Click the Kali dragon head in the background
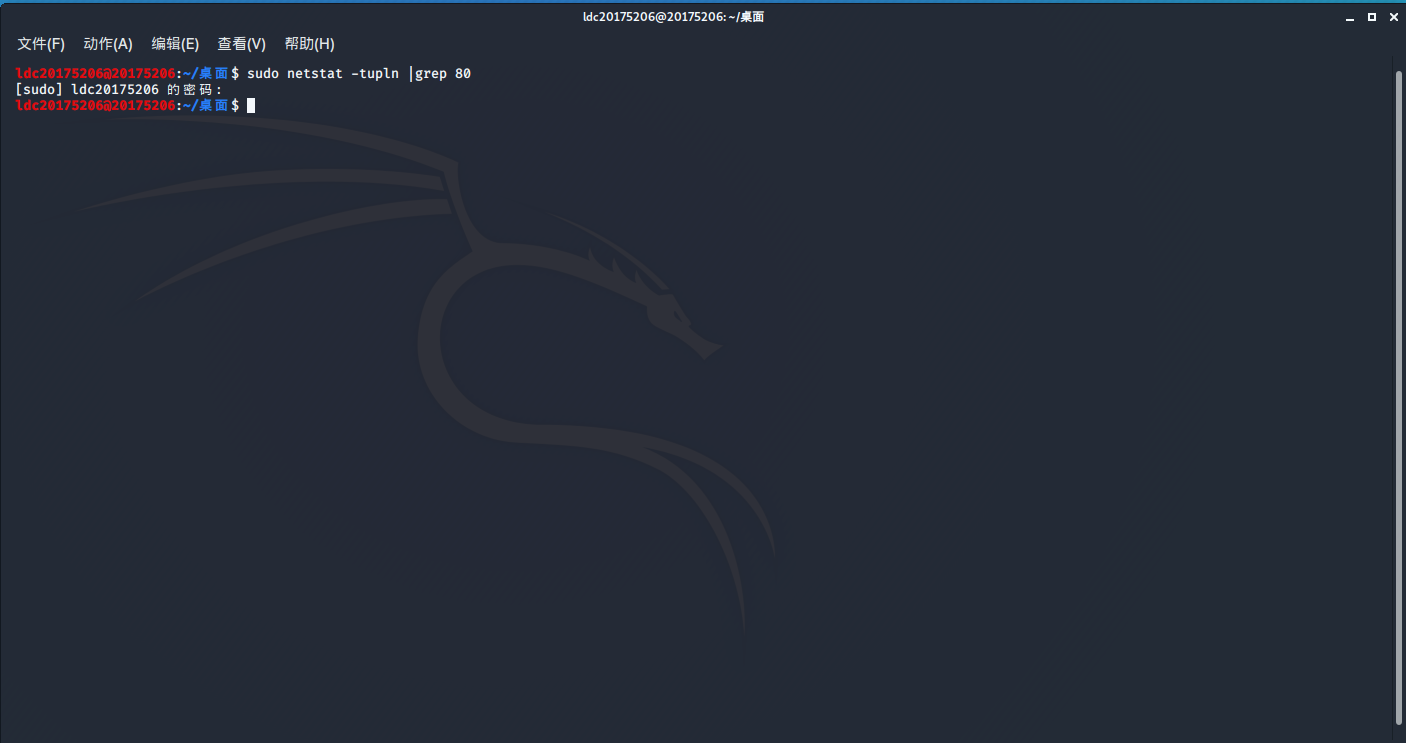The width and height of the screenshot is (1406, 743). pos(670,310)
